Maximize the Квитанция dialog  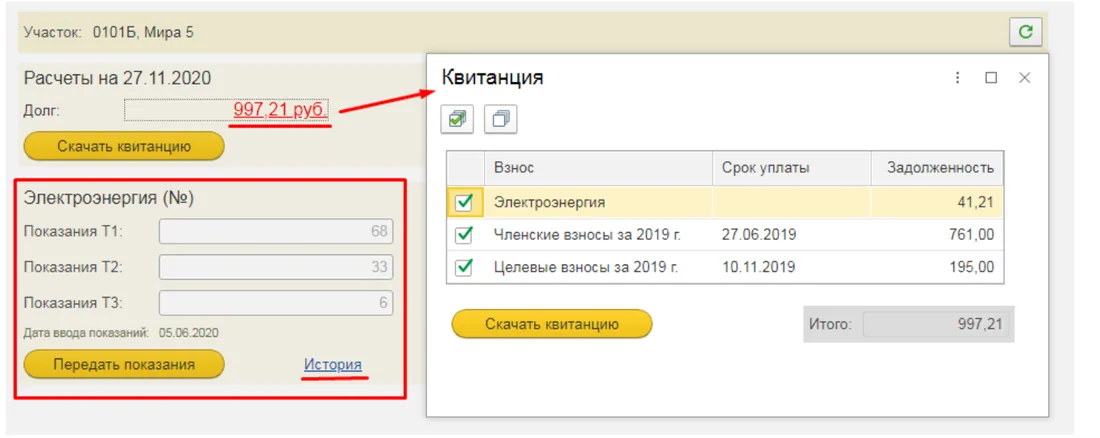pos(991,78)
